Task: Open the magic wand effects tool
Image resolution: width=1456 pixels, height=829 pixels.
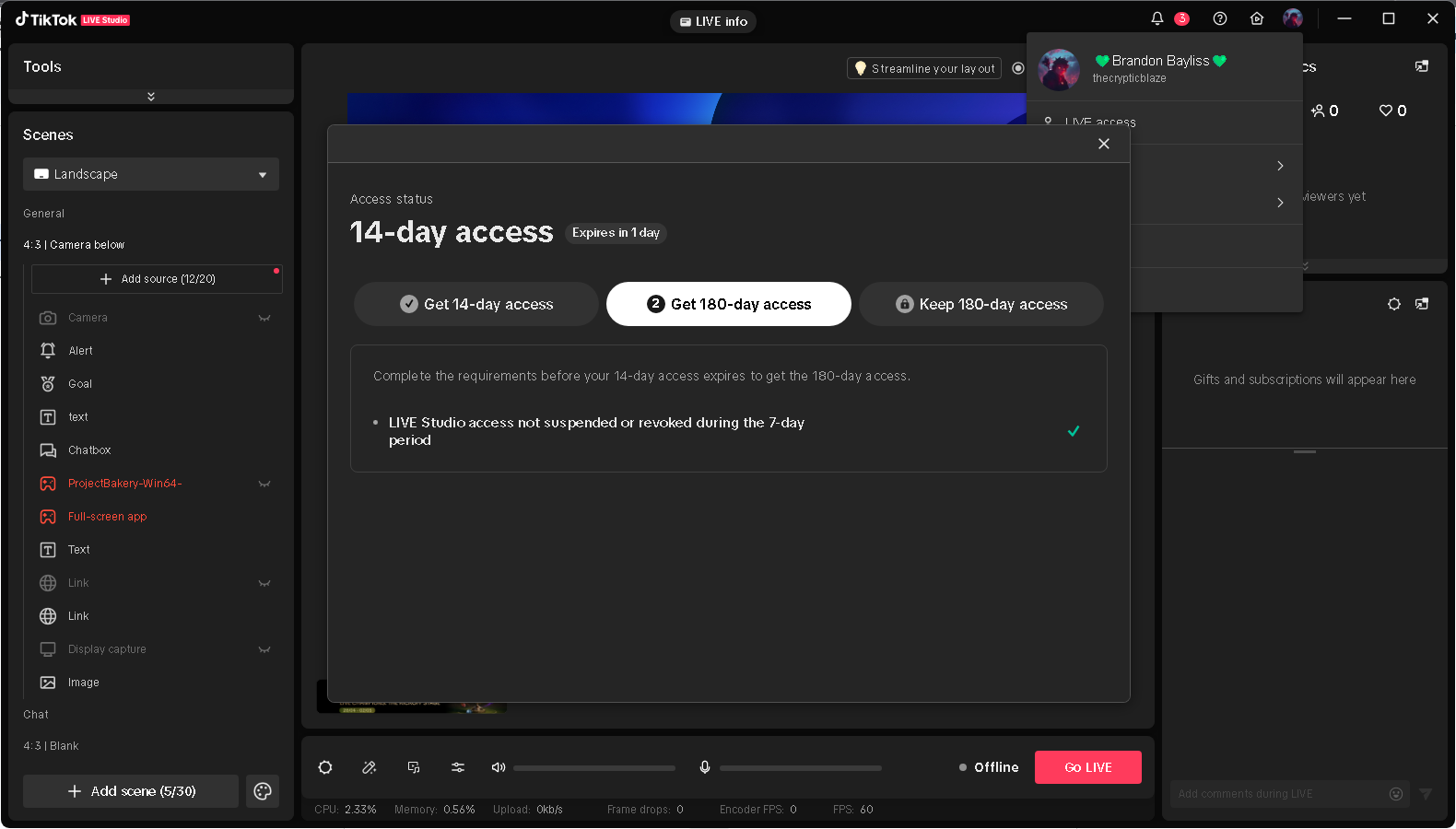Action: click(370, 767)
